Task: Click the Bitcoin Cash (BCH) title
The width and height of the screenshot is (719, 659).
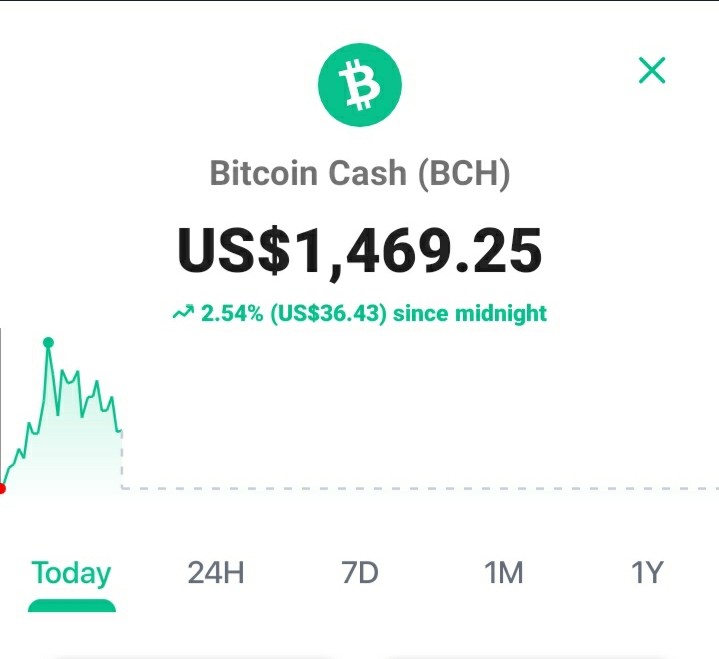Action: [360, 173]
